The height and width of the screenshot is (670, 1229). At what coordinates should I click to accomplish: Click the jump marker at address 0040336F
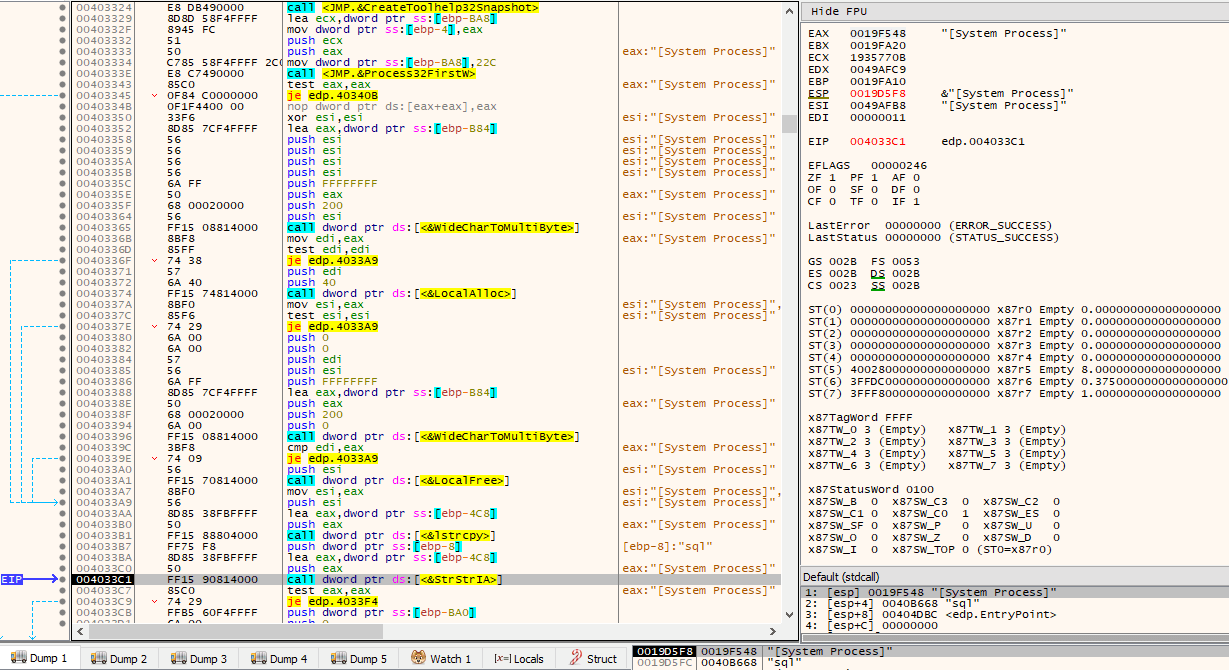coord(154,260)
